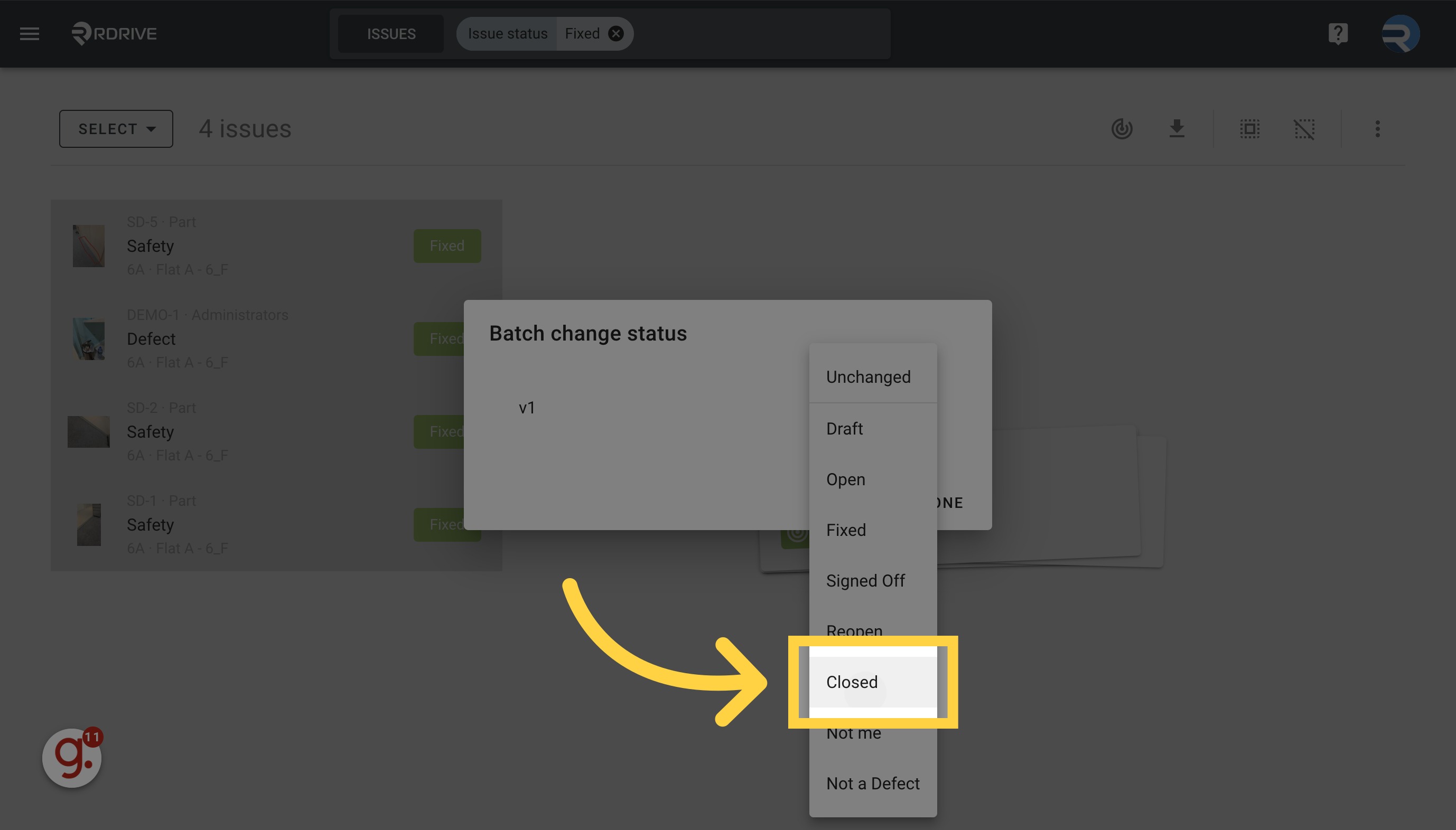Click the Fixed badge on DEMO-1
The image size is (1456, 830).
pyautogui.click(x=438, y=338)
